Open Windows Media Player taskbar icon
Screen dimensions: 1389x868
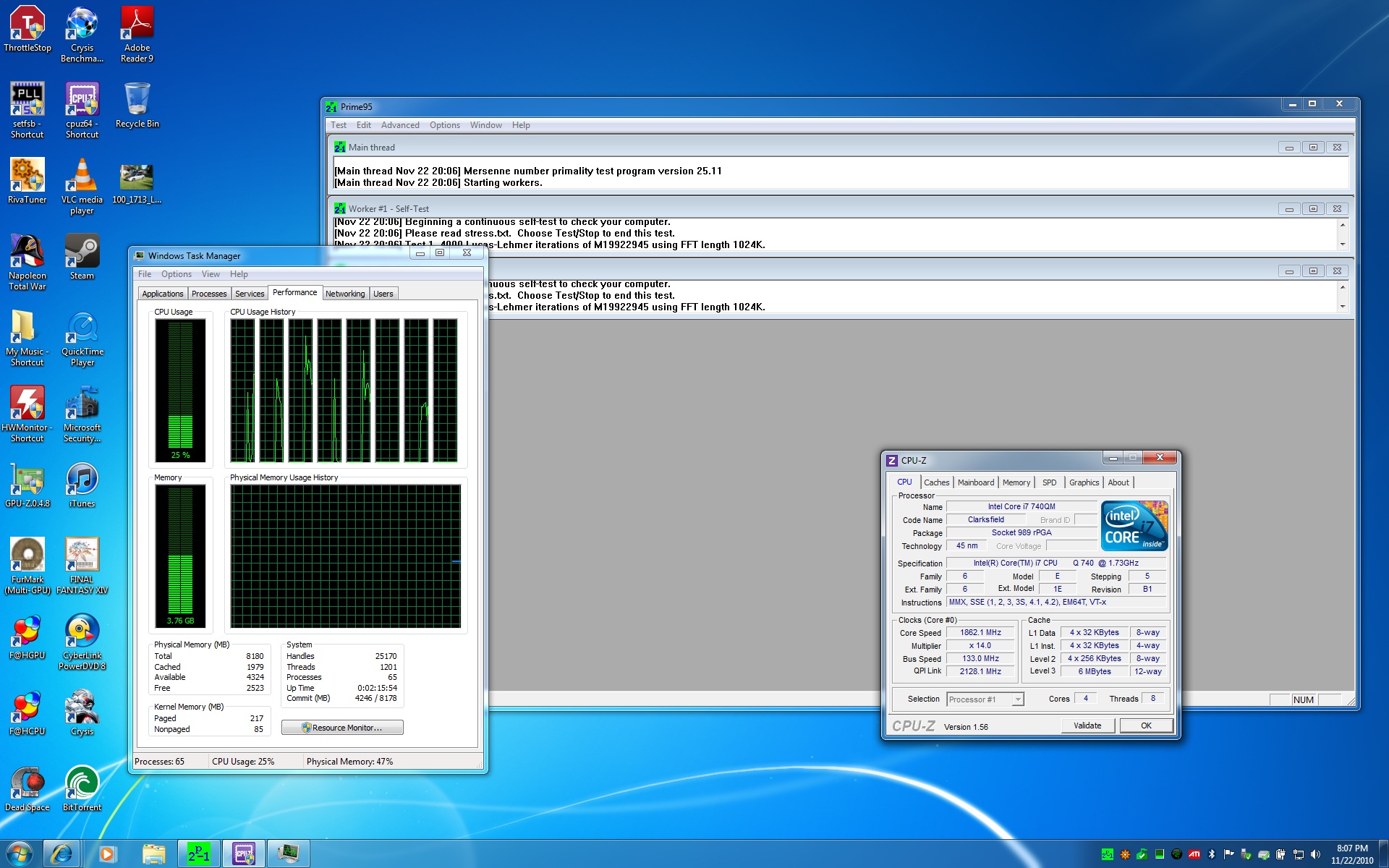(106, 854)
